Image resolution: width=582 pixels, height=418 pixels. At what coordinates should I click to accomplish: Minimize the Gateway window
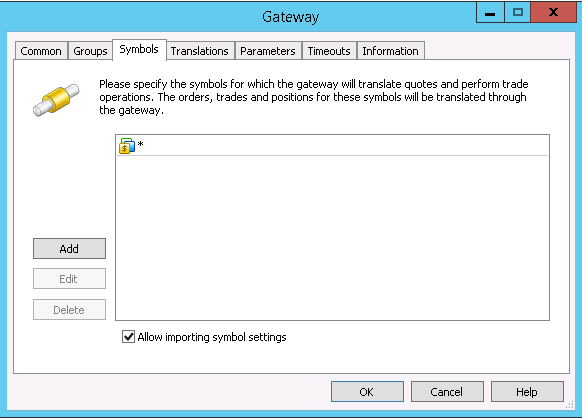point(490,13)
